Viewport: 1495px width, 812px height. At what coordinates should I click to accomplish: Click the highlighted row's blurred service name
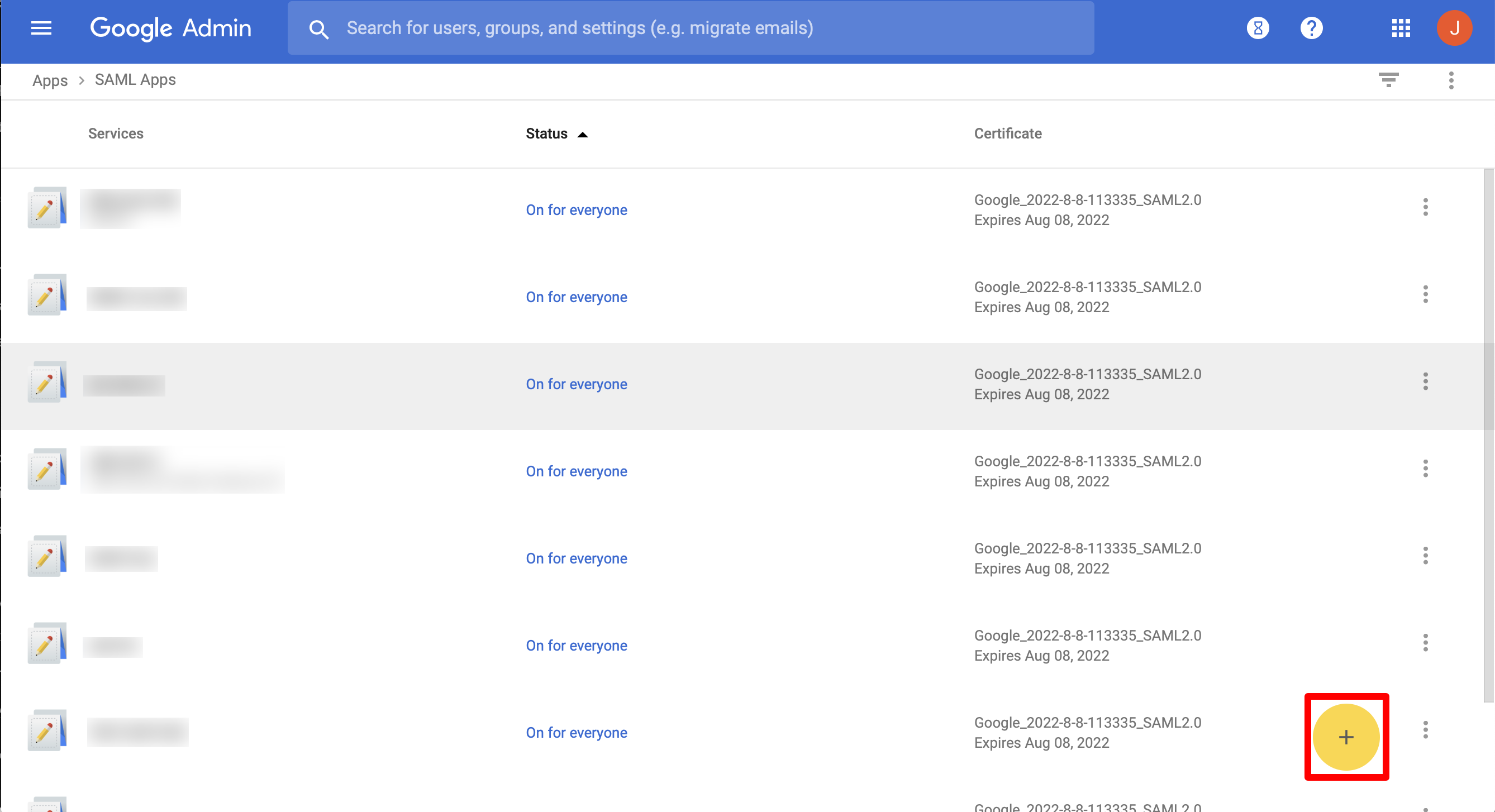(x=124, y=385)
